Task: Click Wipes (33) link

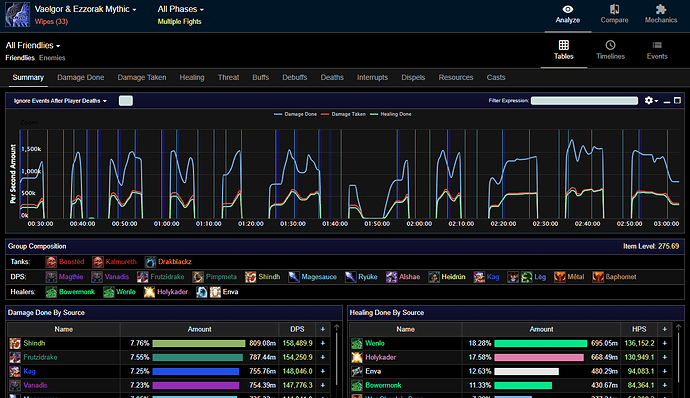Action: coord(51,22)
